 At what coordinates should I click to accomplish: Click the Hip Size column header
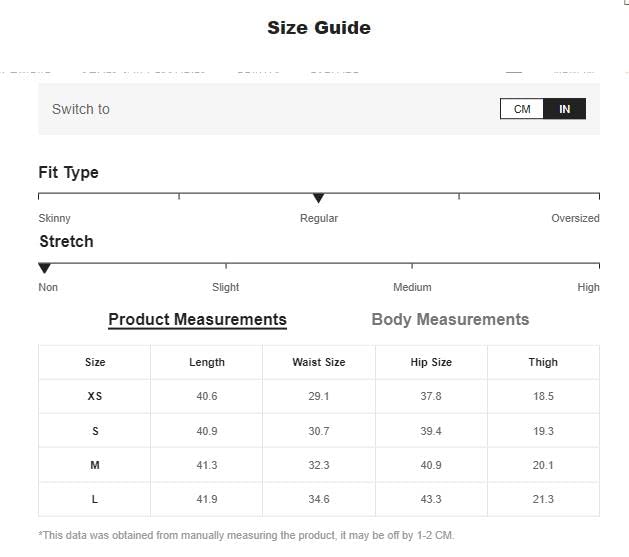coord(431,362)
